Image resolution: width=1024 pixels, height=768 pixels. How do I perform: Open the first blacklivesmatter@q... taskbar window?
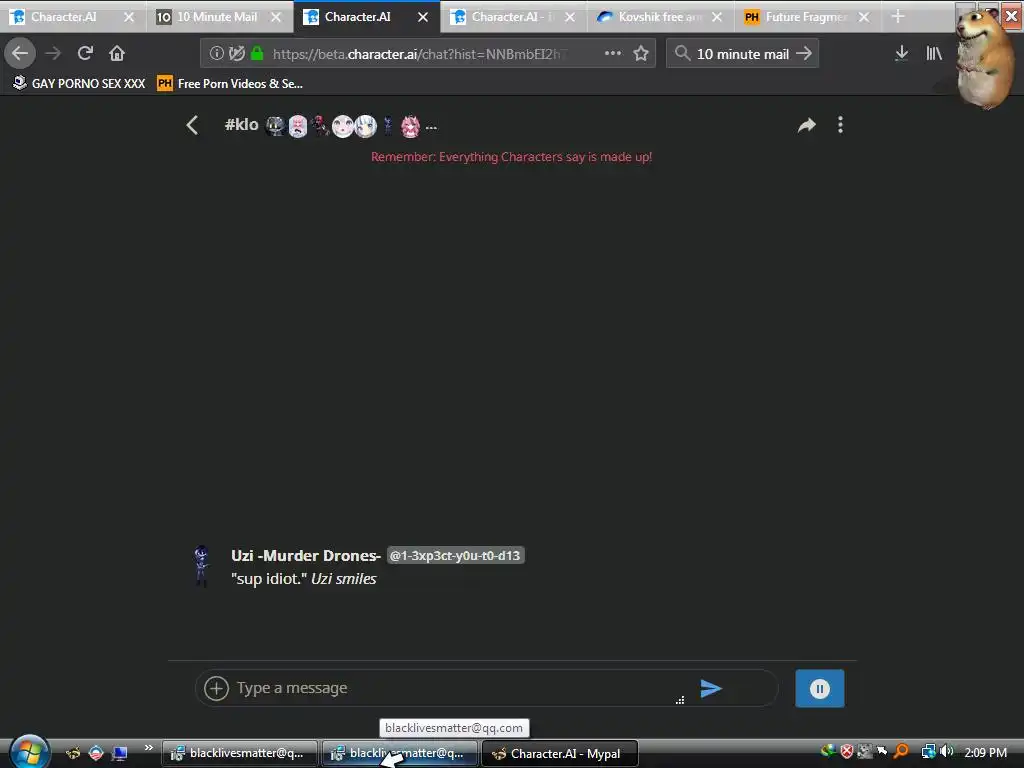coord(240,754)
